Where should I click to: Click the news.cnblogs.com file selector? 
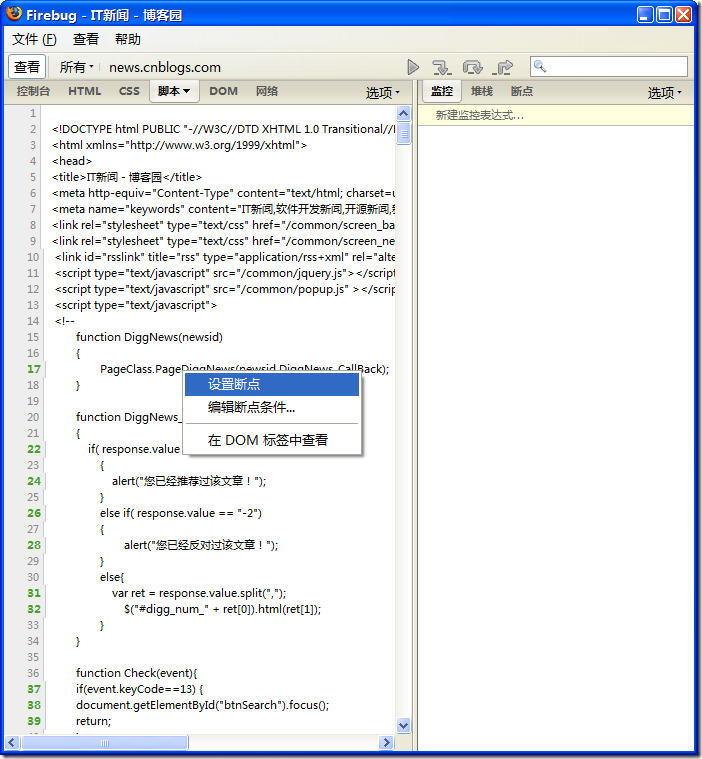(x=165, y=67)
